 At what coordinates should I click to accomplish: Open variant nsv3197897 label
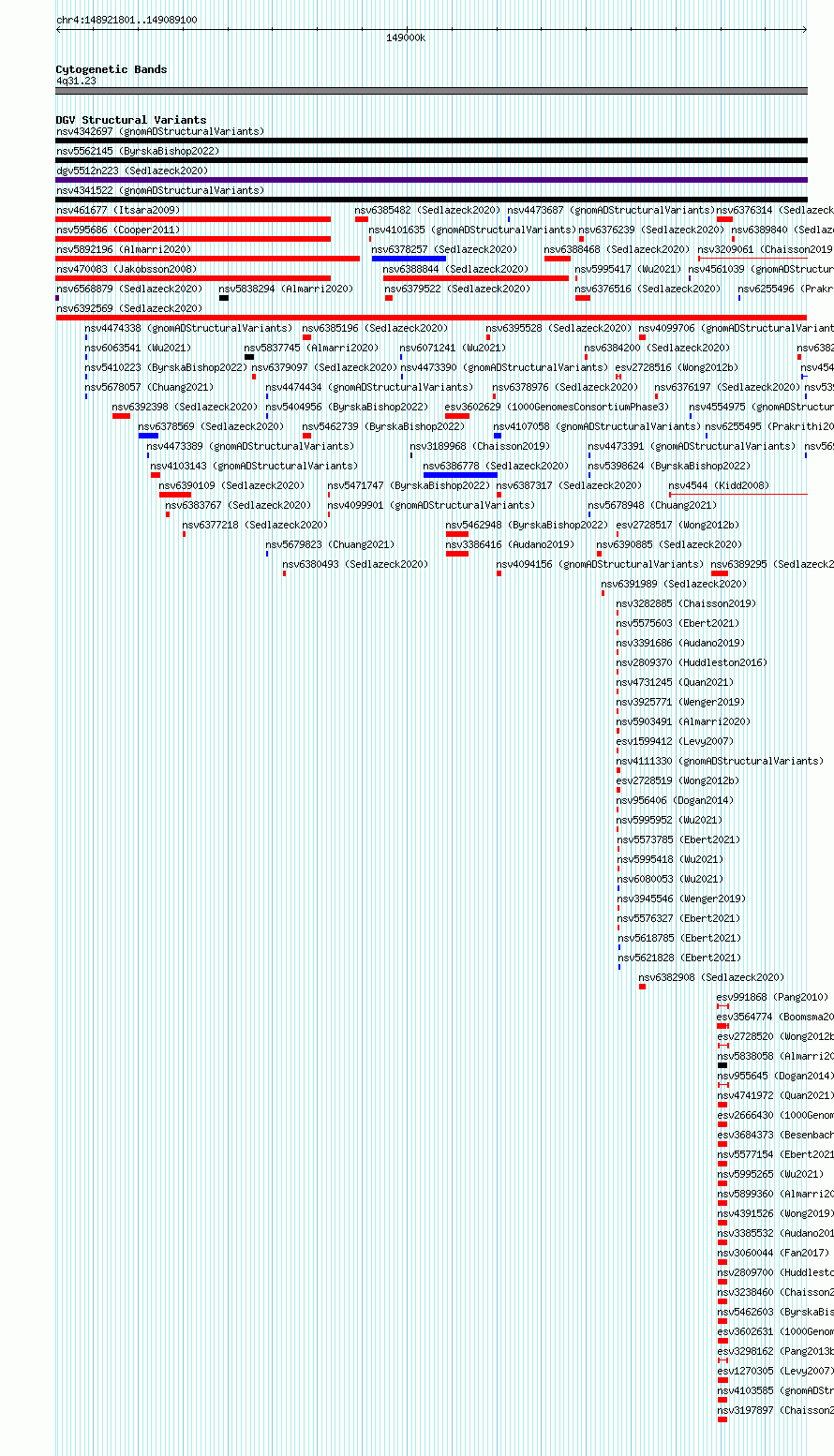click(776, 1410)
